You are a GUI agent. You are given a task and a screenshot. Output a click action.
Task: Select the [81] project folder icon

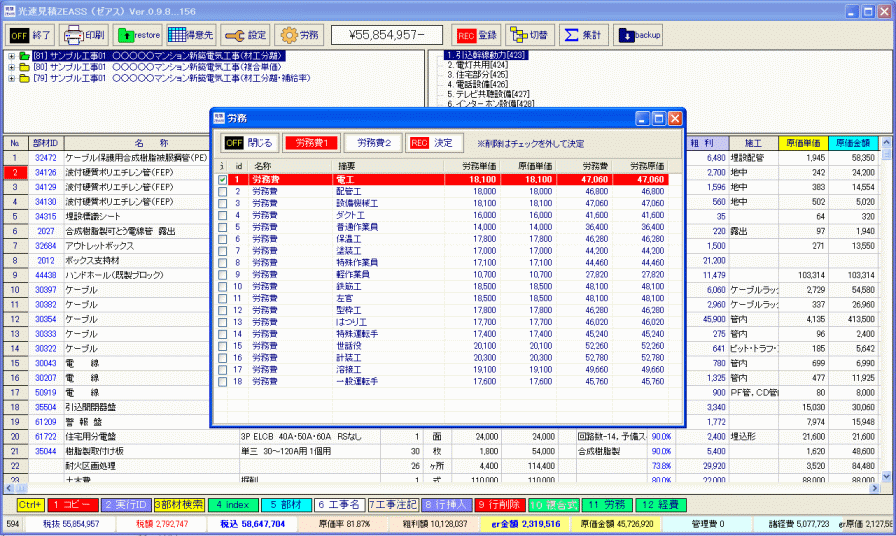coord(24,56)
